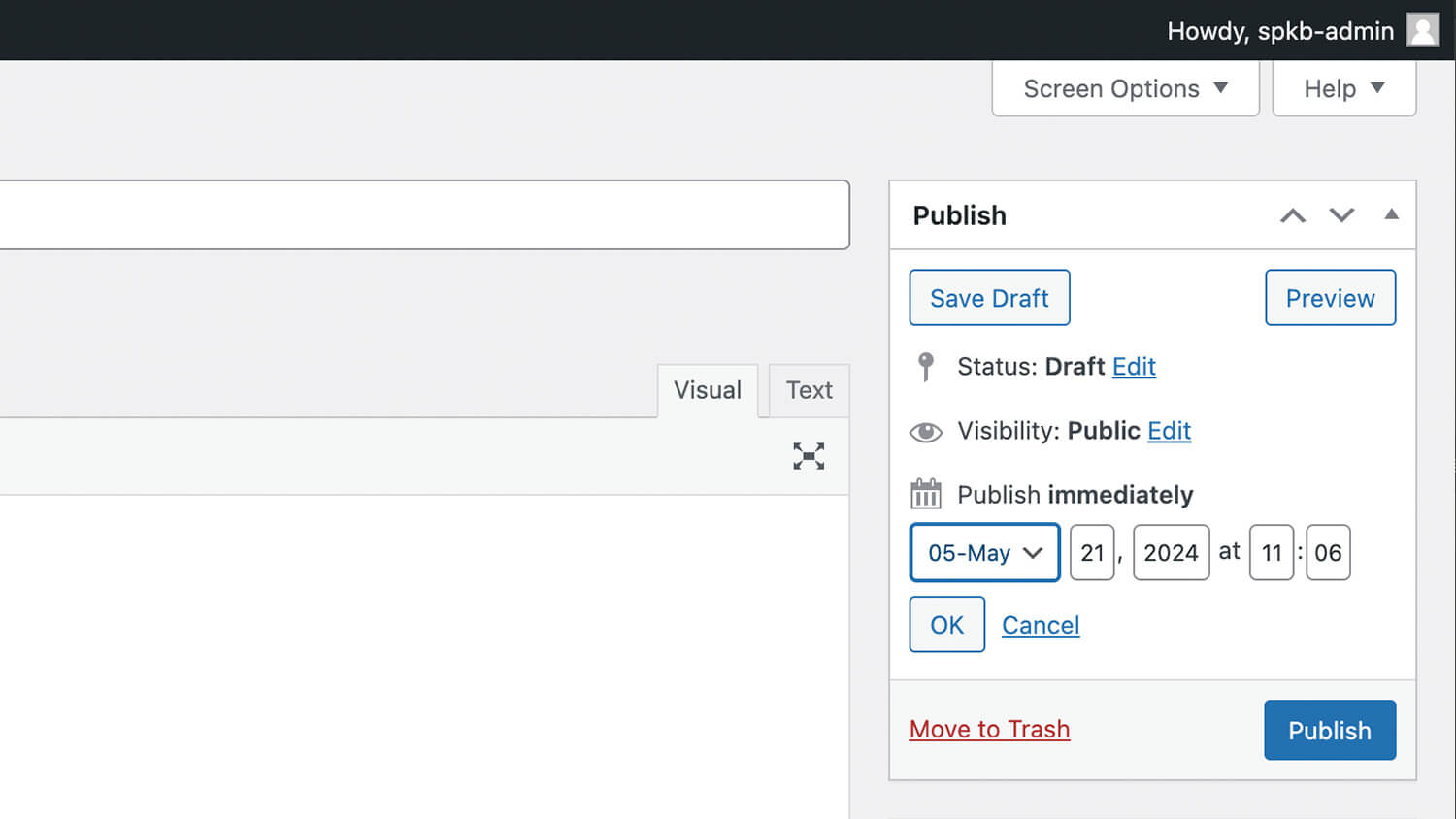Switch to the Text editor tab
Image resolution: width=1456 pixels, height=819 pixels.
coord(809,390)
